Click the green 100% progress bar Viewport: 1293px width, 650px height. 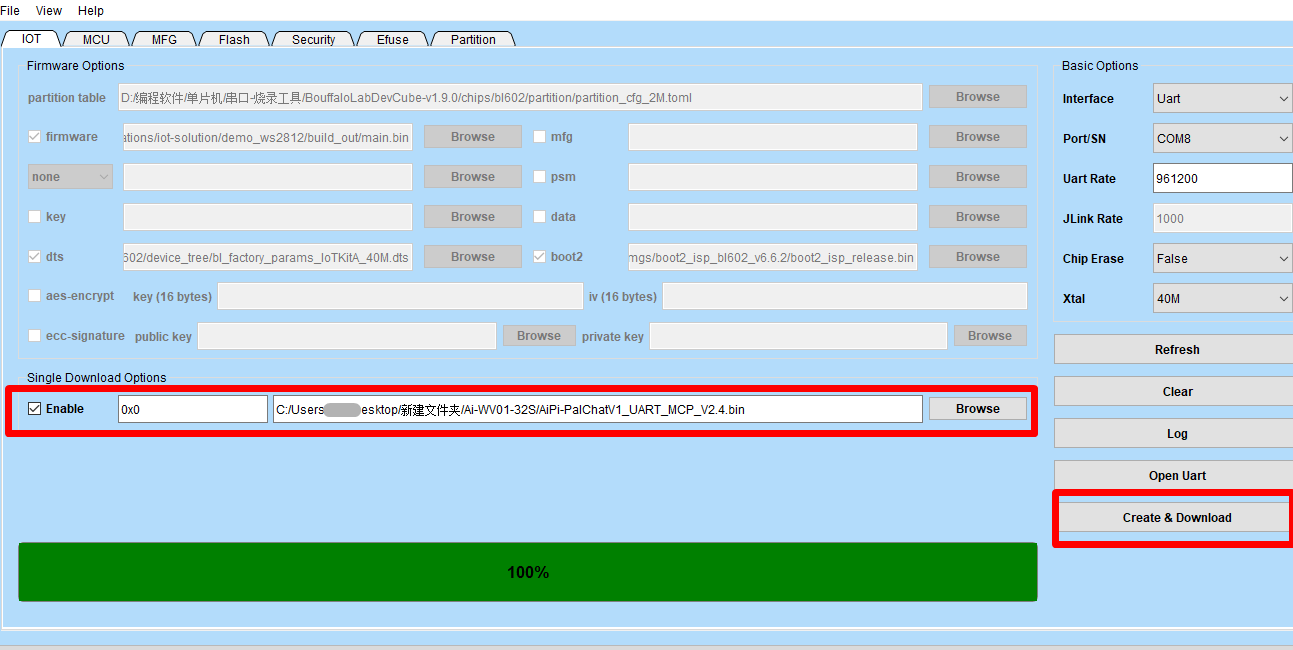(528, 572)
